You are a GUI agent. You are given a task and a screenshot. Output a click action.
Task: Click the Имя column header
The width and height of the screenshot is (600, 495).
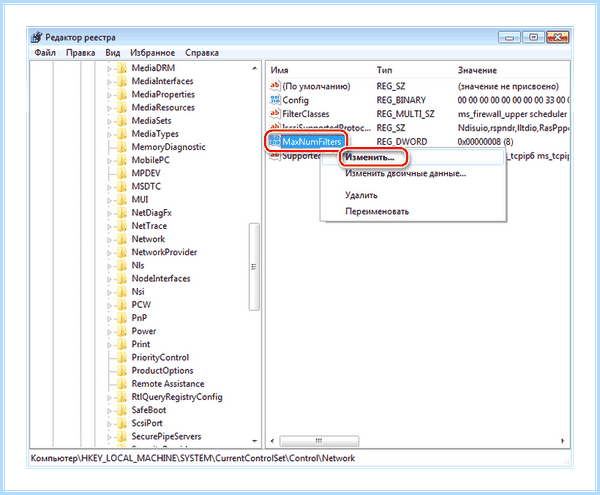click(279, 70)
